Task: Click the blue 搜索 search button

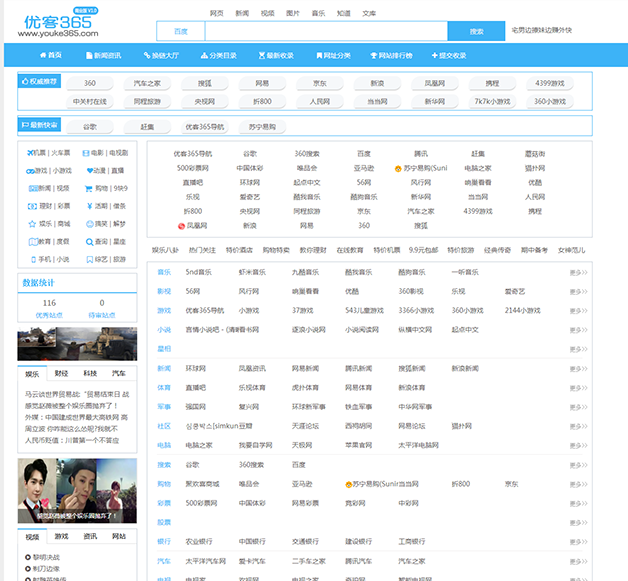Action: click(x=476, y=31)
